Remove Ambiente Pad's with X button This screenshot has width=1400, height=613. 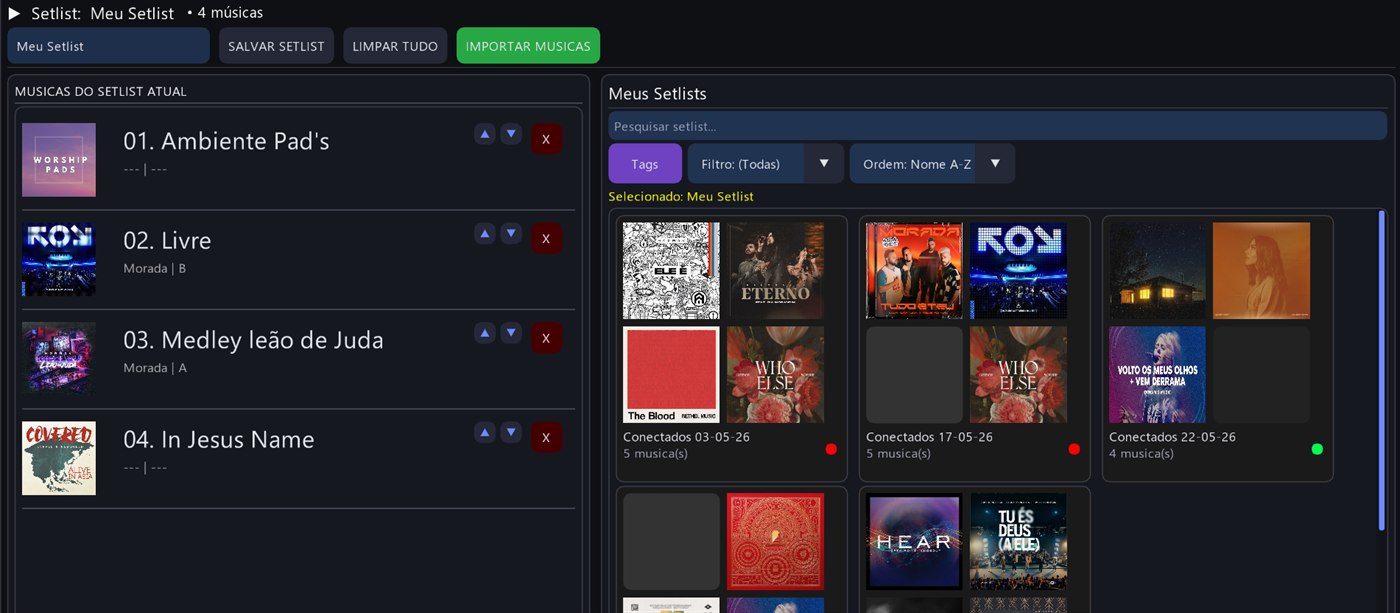(x=546, y=139)
